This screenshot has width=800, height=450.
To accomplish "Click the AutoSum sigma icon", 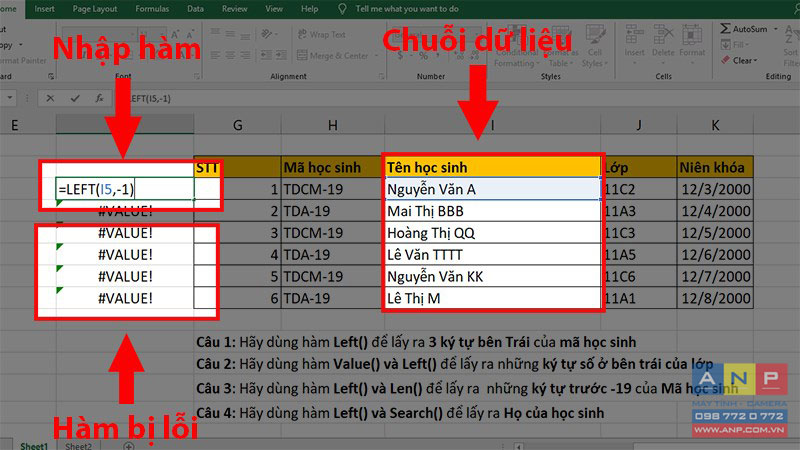I will pyautogui.click(x=725, y=29).
